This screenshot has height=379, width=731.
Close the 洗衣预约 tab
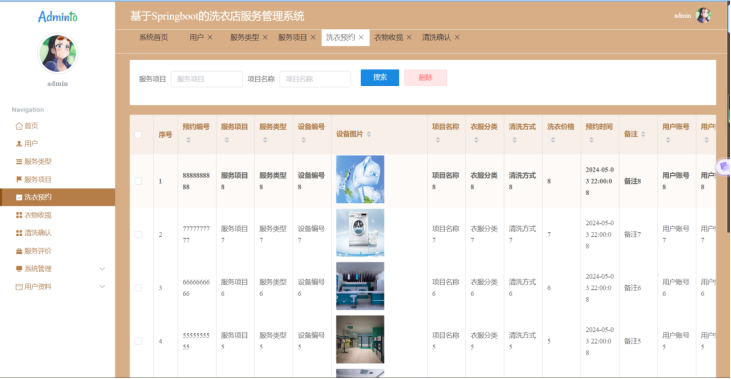pyautogui.click(x=361, y=37)
